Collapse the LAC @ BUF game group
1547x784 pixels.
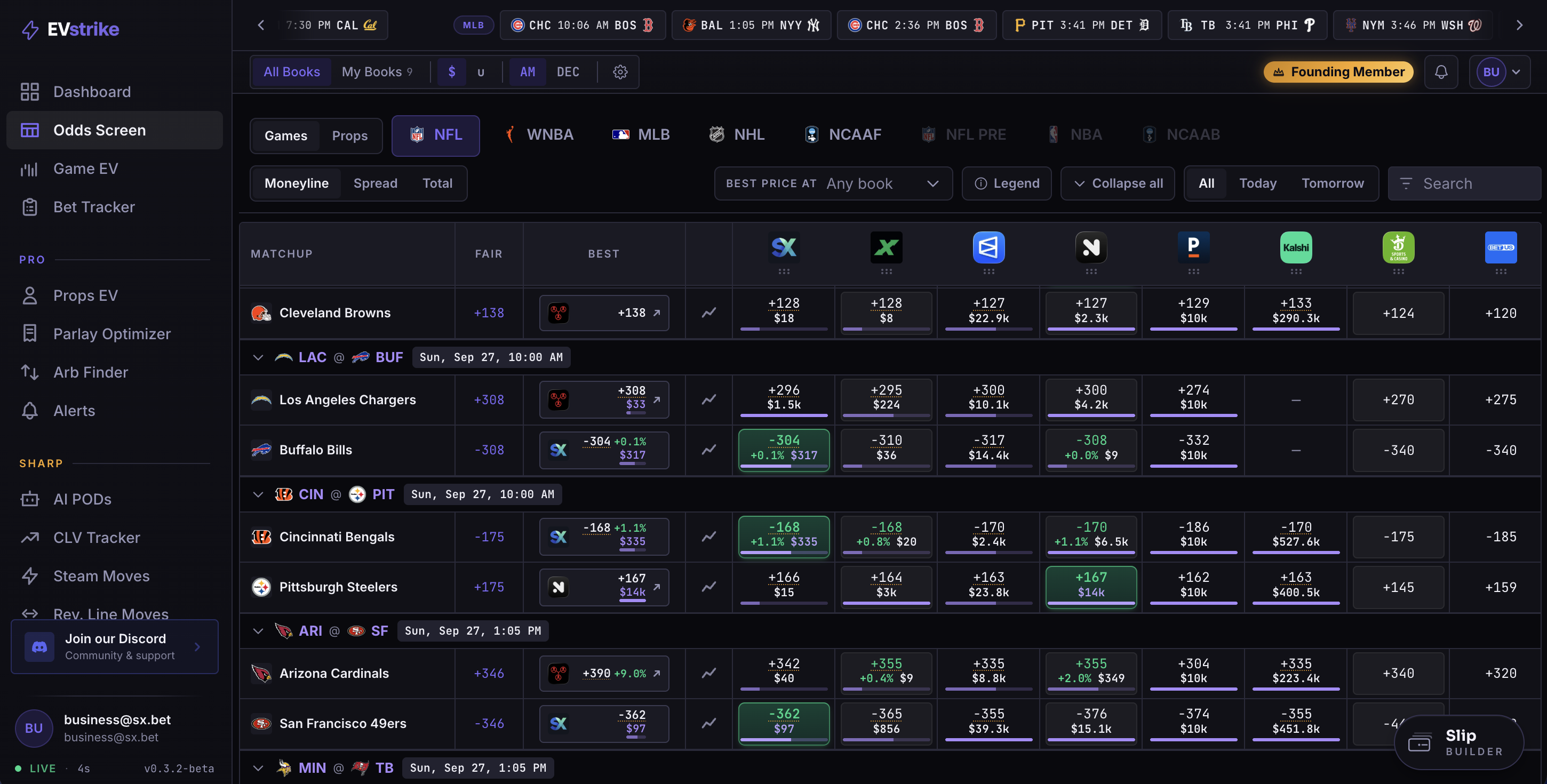pos(258,357)
